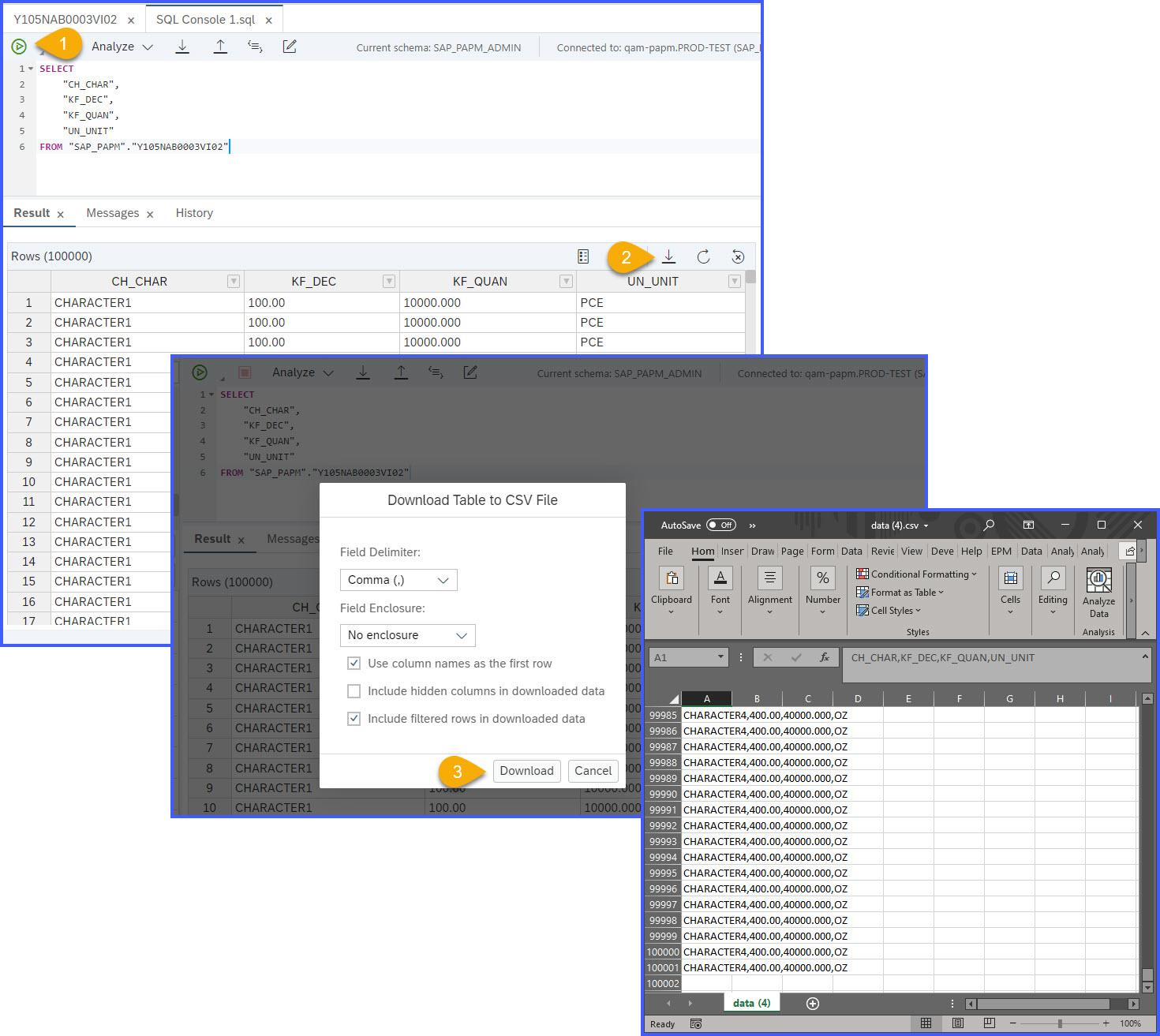Open Excel EPM ribbon tab
The image size is (1160, 1036).
pos(1001,552)
